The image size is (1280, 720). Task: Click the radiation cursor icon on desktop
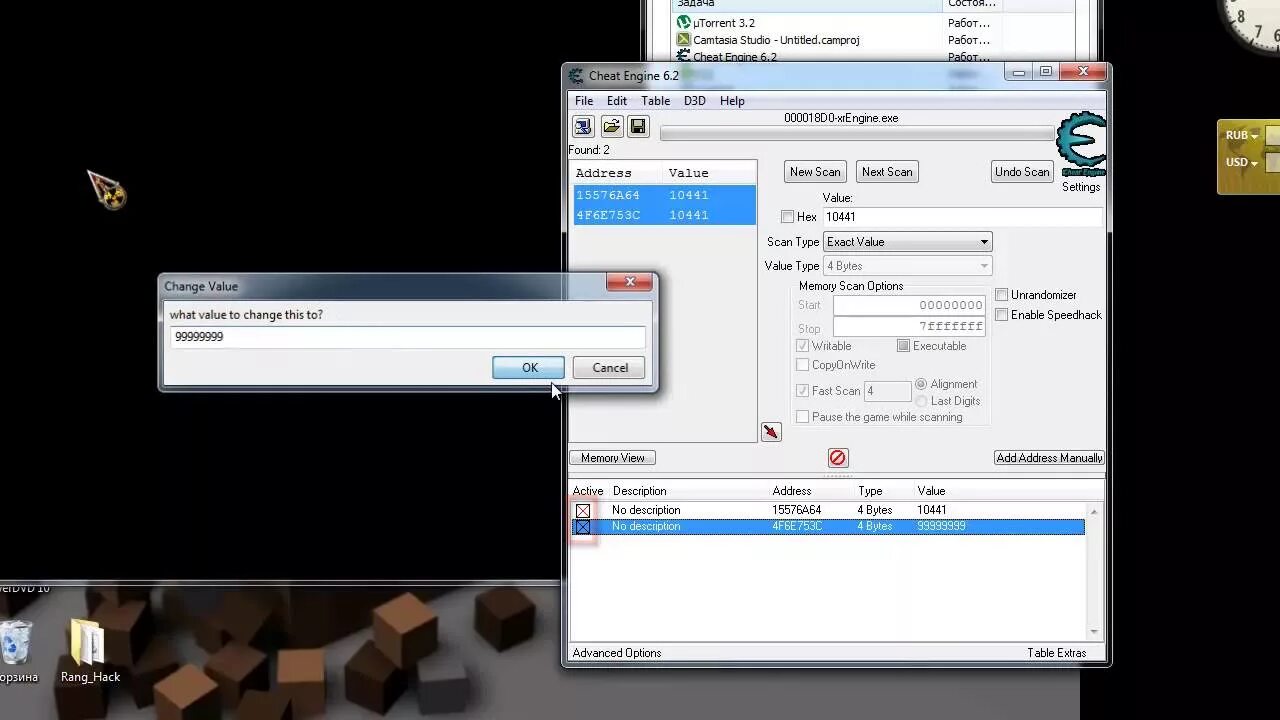point(106,189)
